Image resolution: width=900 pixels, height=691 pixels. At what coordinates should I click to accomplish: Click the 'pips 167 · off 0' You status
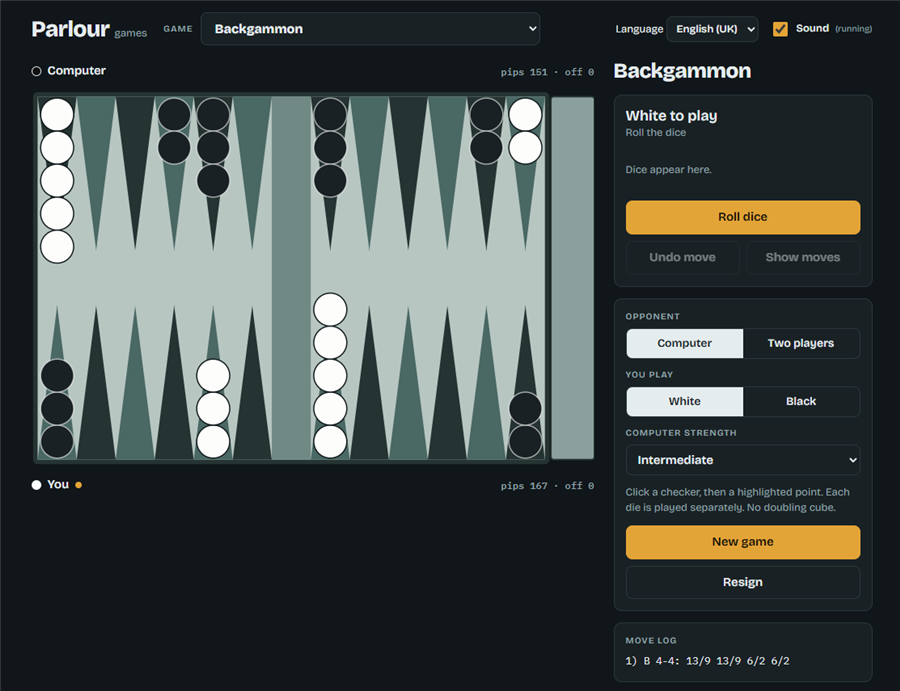(547, 486)
